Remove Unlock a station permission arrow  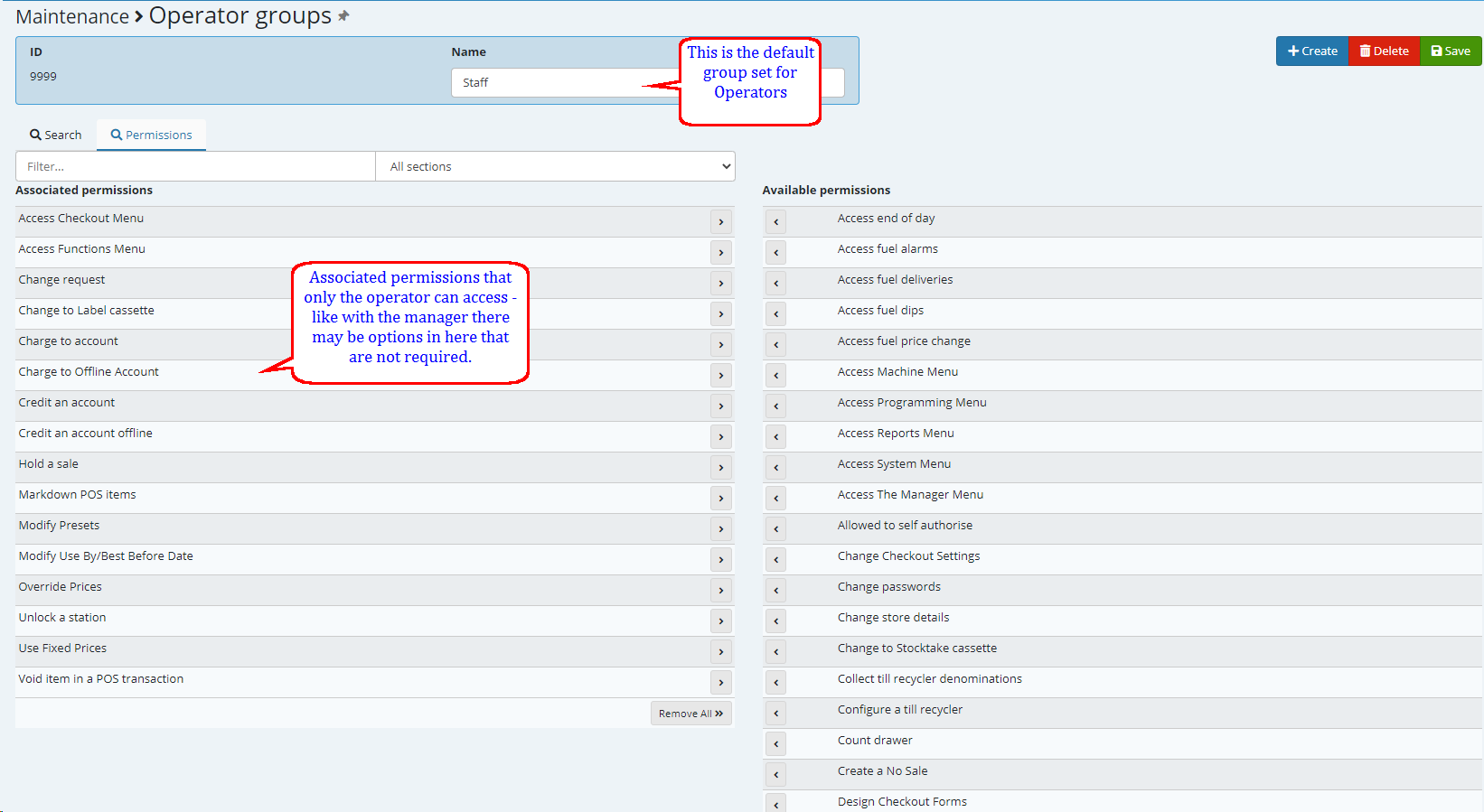(x=720, y=621)
